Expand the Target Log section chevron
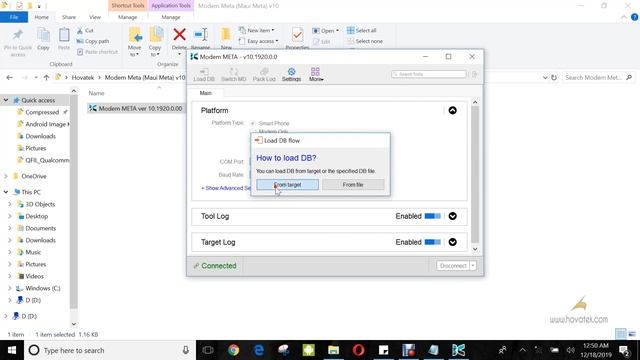The height and width of the screenshot is (360, 640). 453,242
